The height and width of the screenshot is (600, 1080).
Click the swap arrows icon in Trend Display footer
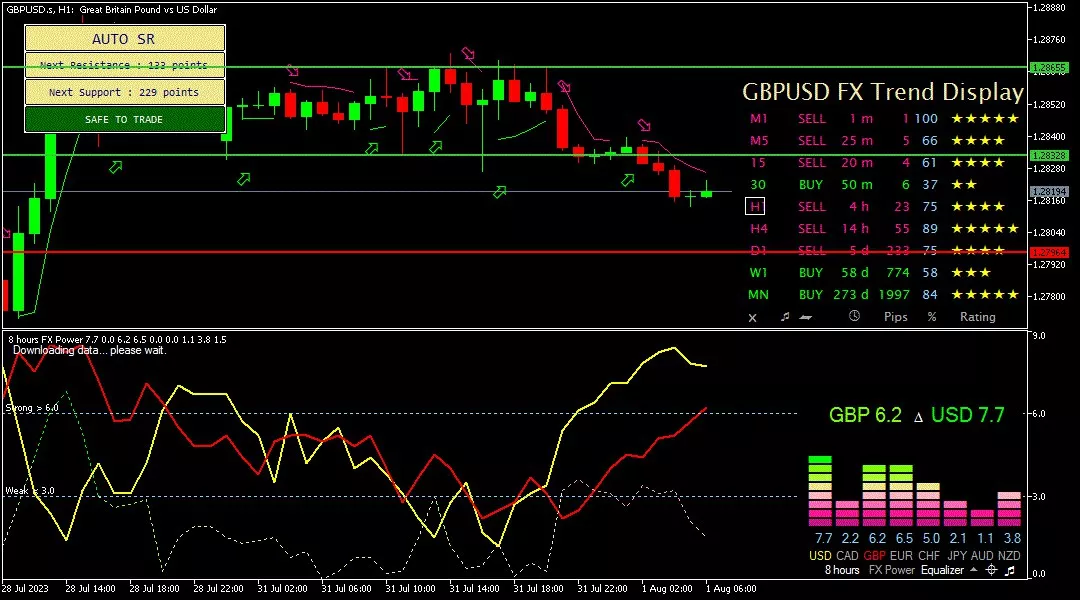[x=805, y=317]
